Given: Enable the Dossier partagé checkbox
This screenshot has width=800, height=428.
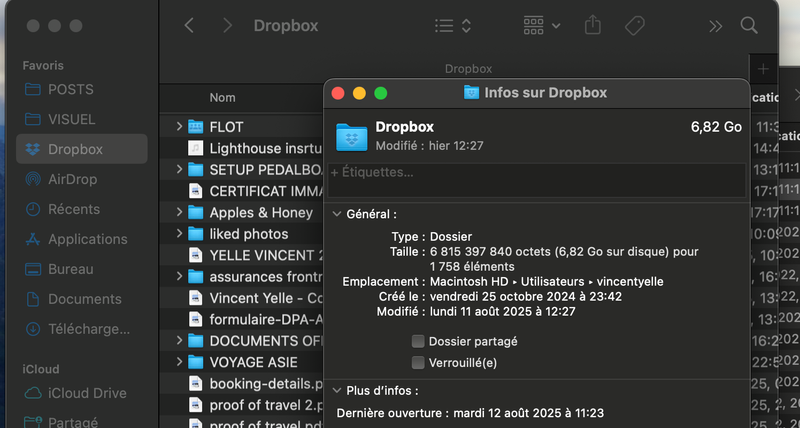Looking at the screenshot, I should pyautogui.click(x=418, y=341).
